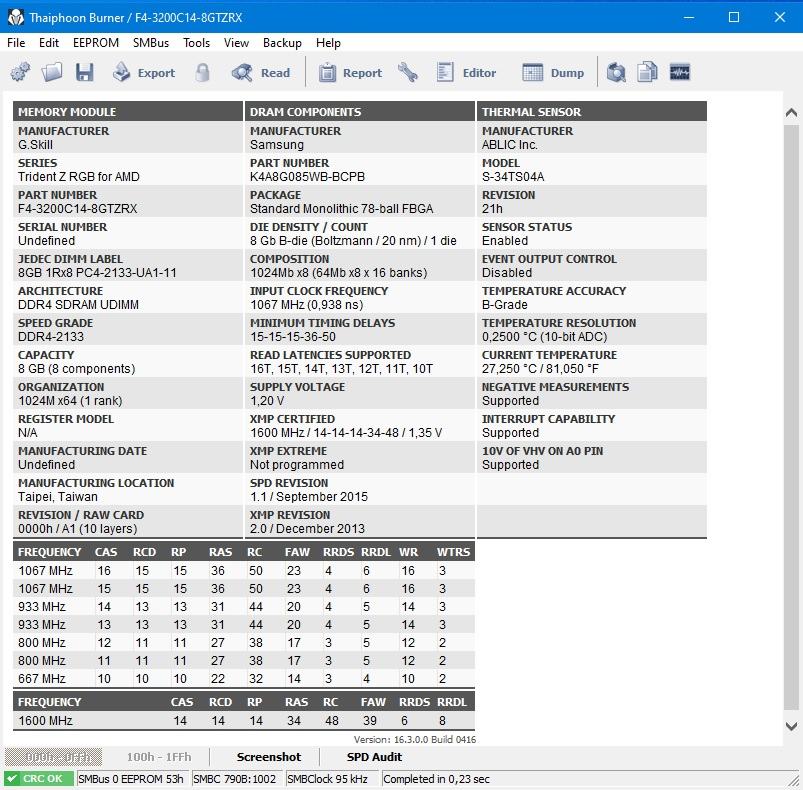Select the 000h - 0FFh page tab
This screenshot has height=790, width=803.
click(x=54, y=757)
